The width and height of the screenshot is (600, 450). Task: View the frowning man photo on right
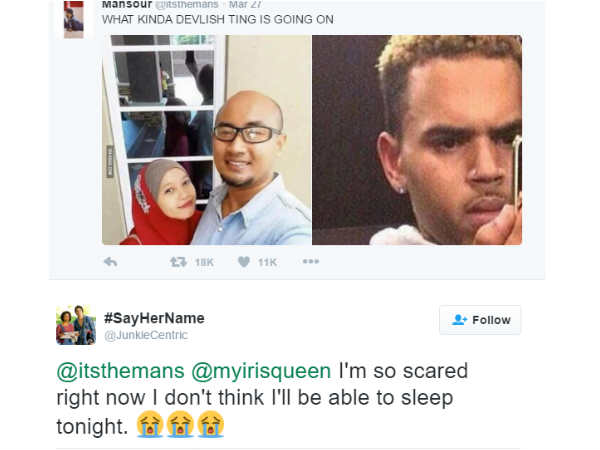417,140
